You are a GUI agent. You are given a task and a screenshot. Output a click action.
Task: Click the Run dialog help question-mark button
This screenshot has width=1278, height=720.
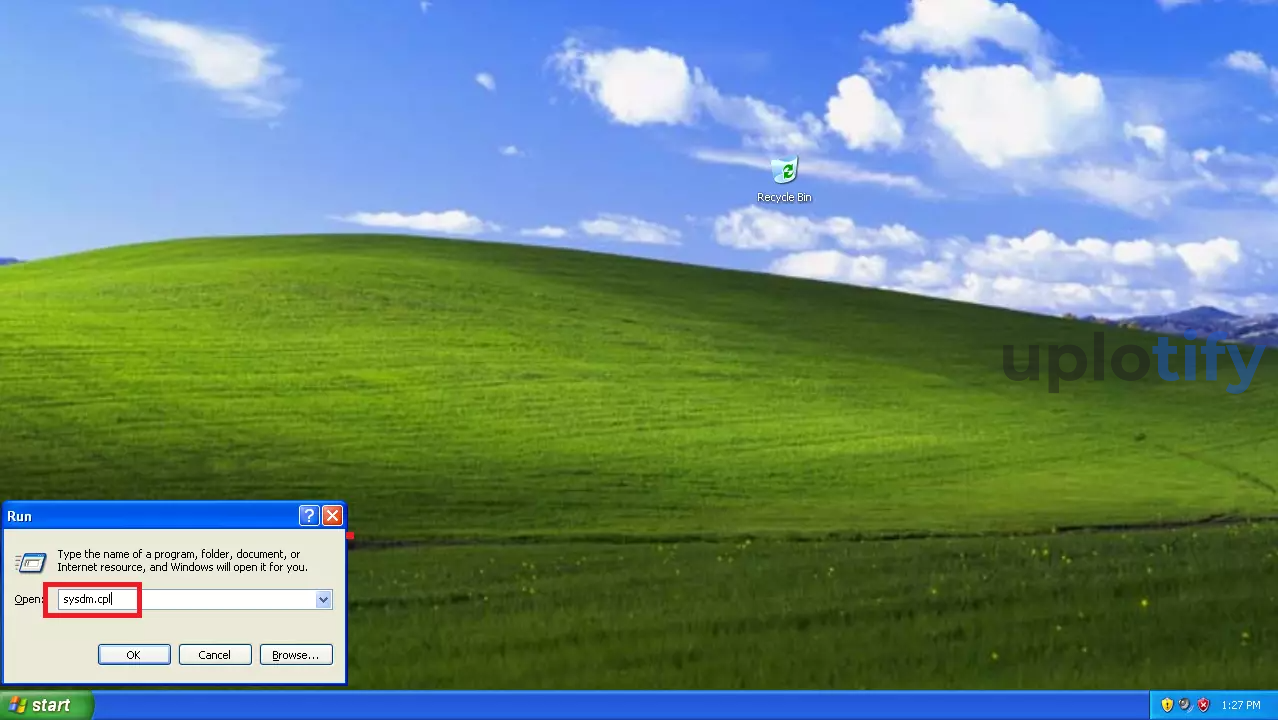tap(309, 516)
